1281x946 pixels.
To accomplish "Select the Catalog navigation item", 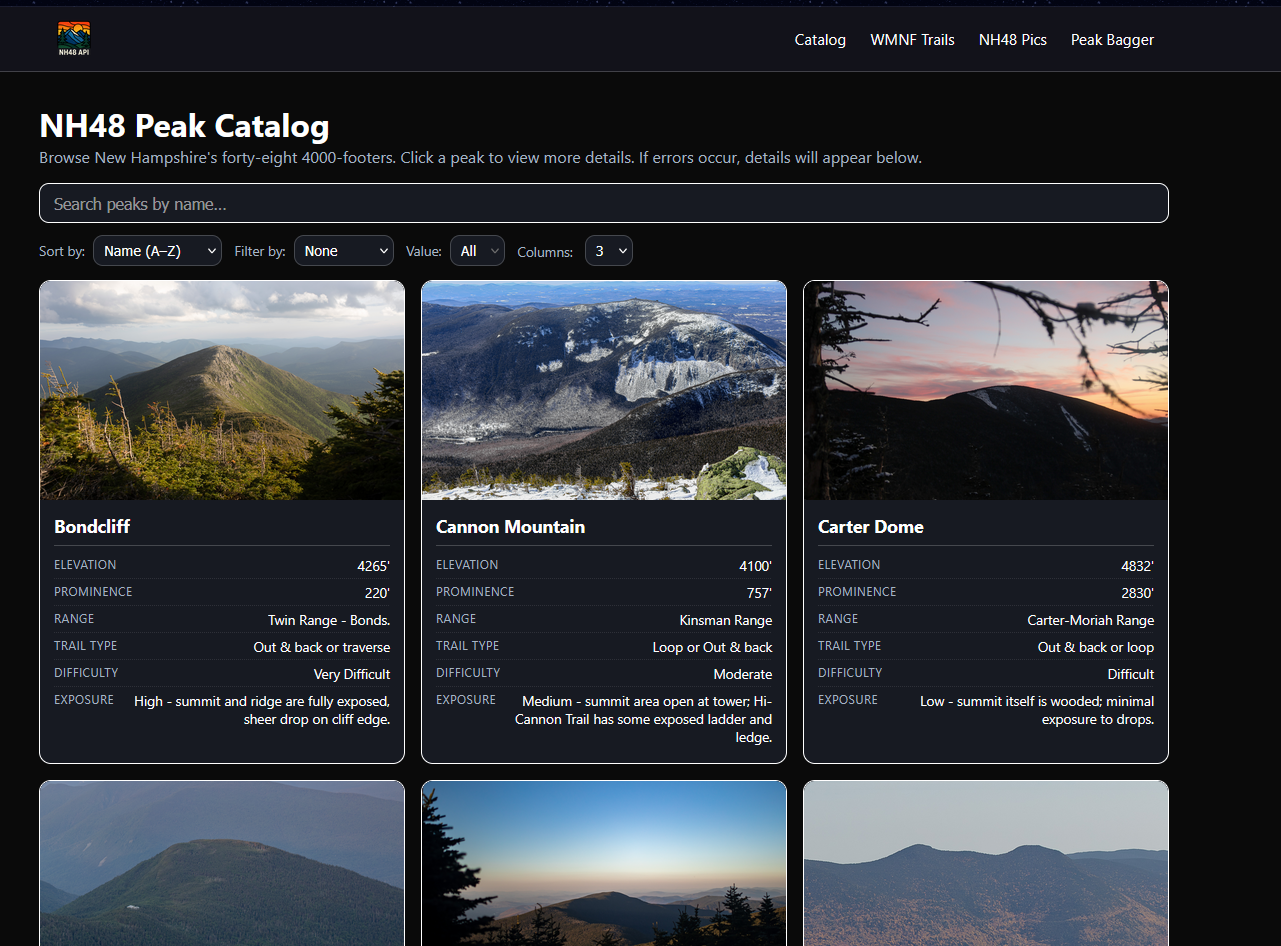I will click(x=819, y=40).
